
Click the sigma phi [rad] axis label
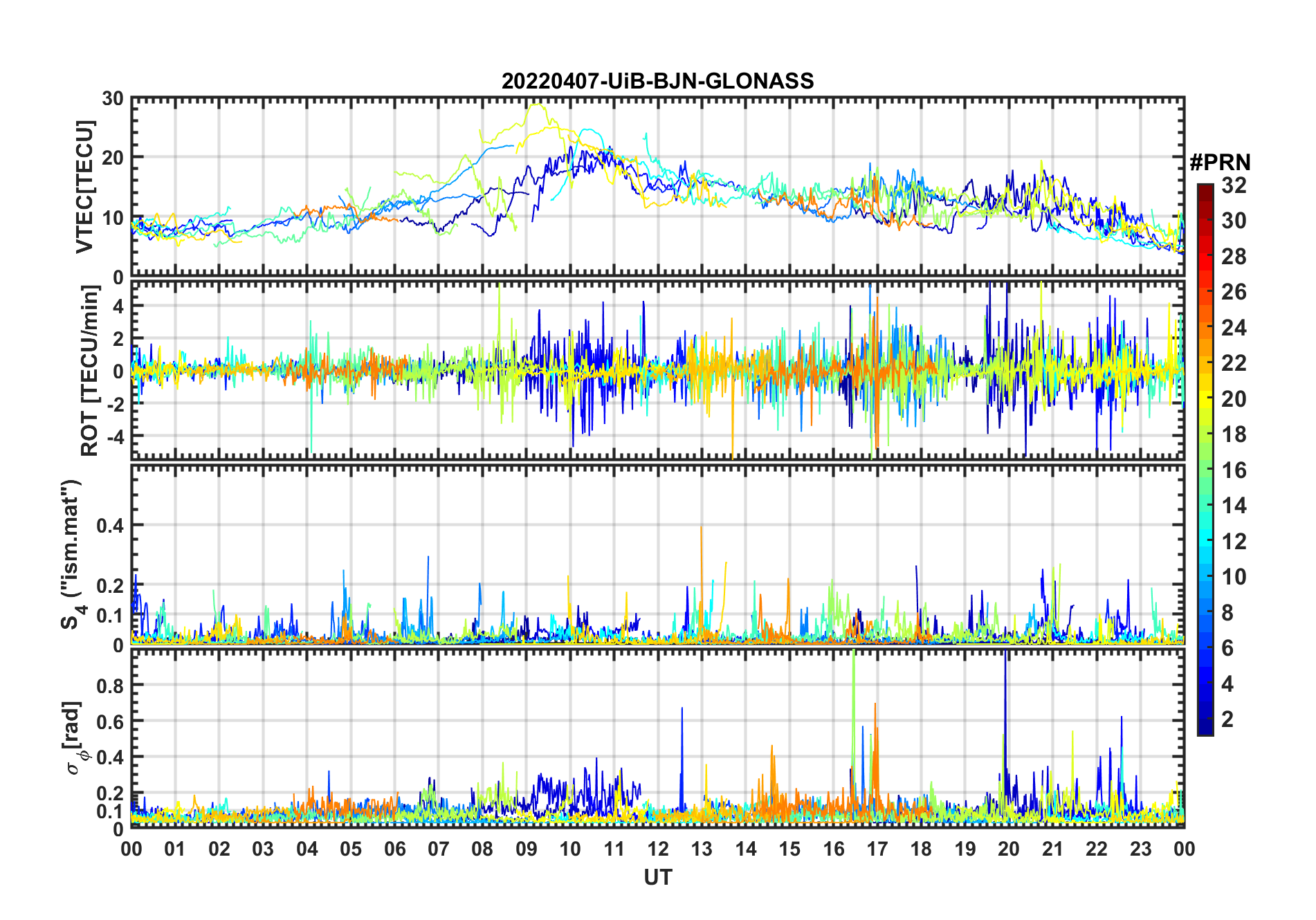pyautogui.click(x=75, y=737)
